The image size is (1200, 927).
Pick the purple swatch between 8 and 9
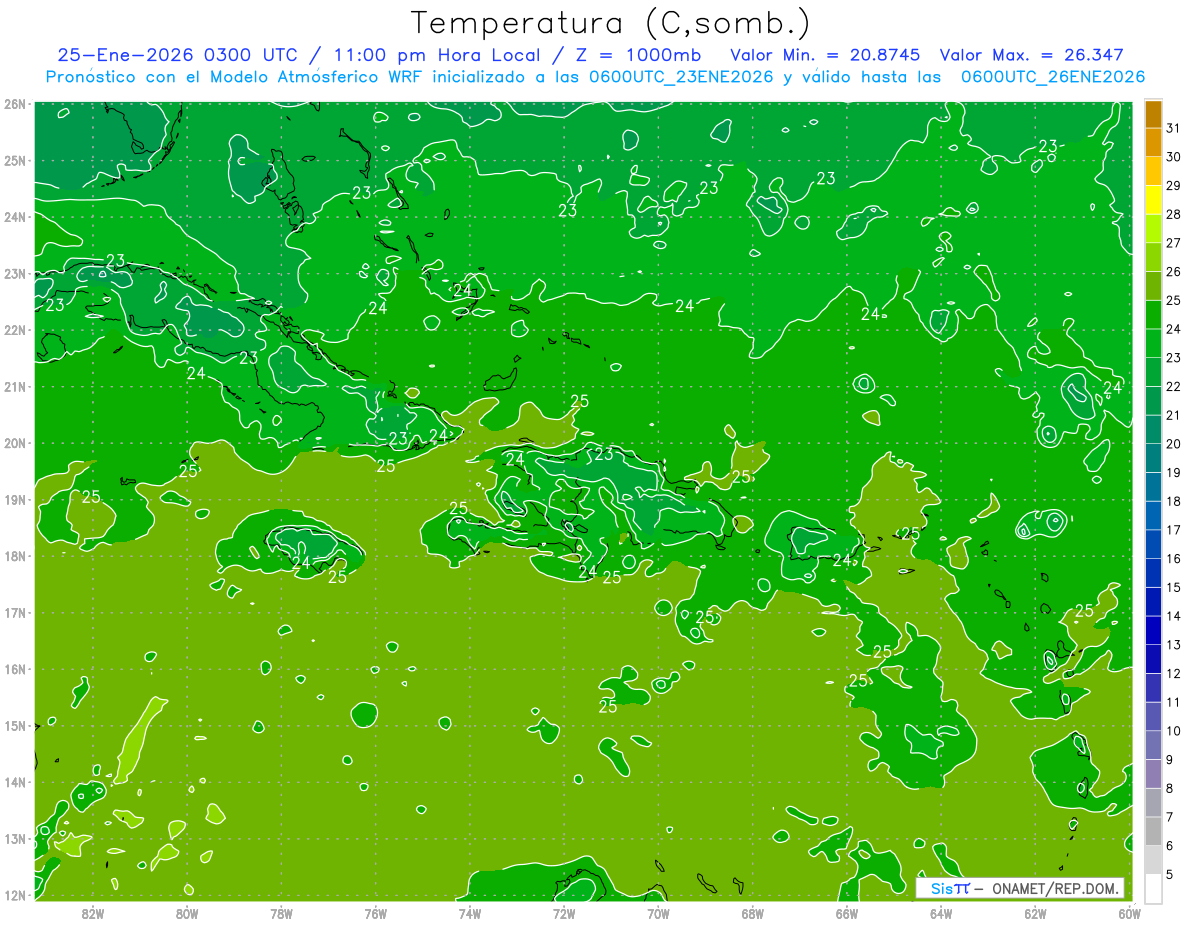tap(1153, 774)
